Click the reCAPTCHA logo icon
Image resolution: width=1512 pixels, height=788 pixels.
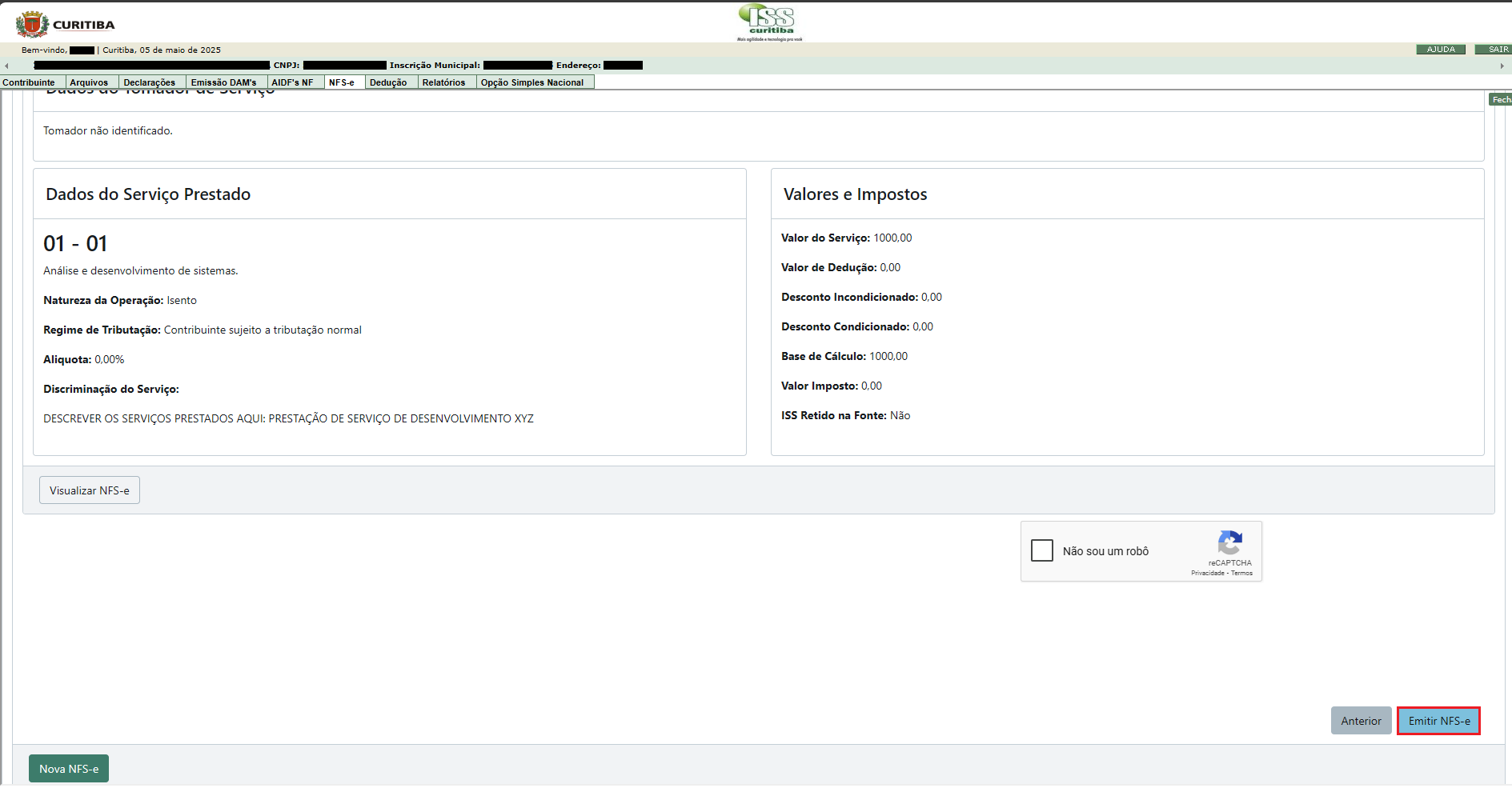1229,543
